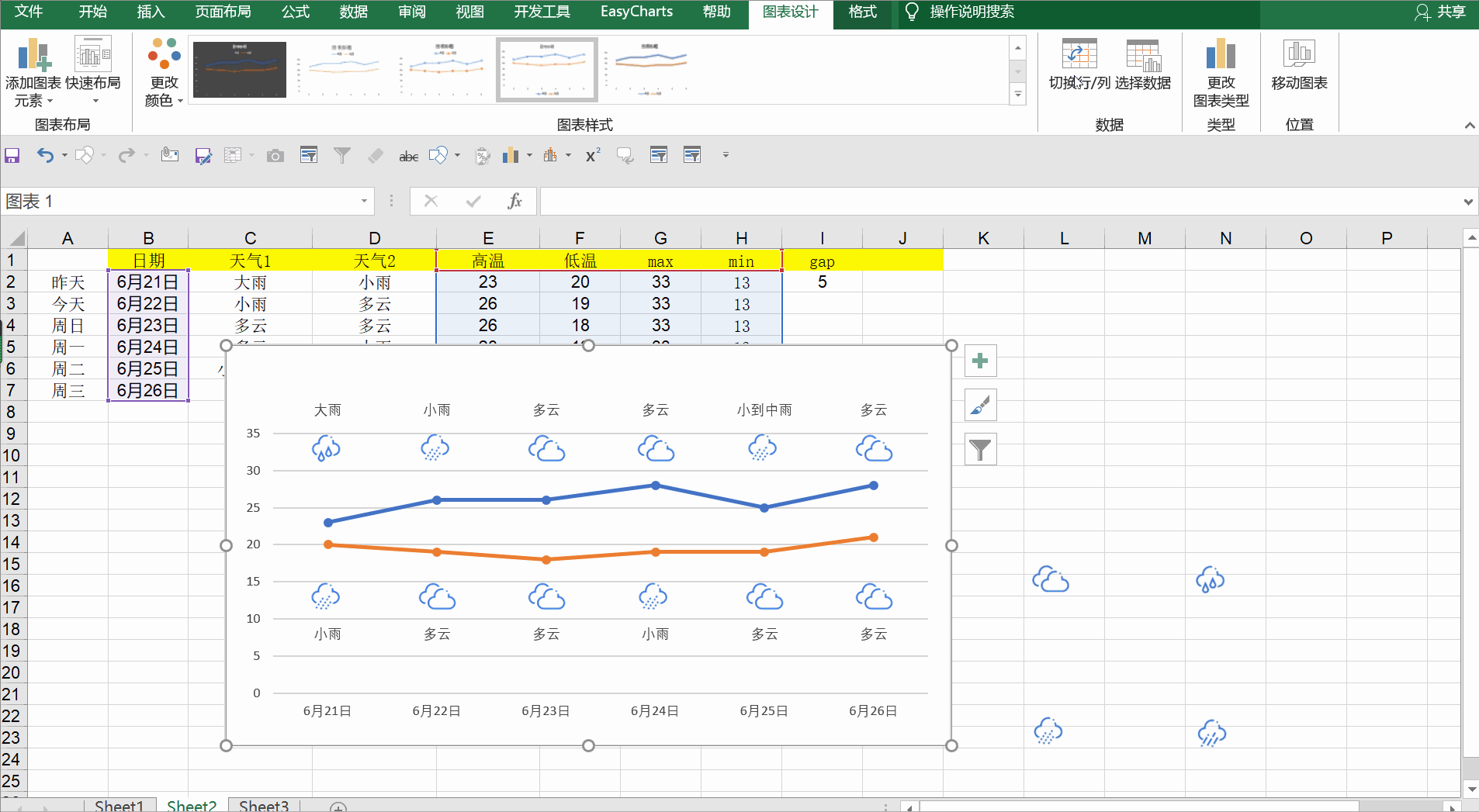Click Insert Function fx icon

pyautogui.click(x=514, y=202)
